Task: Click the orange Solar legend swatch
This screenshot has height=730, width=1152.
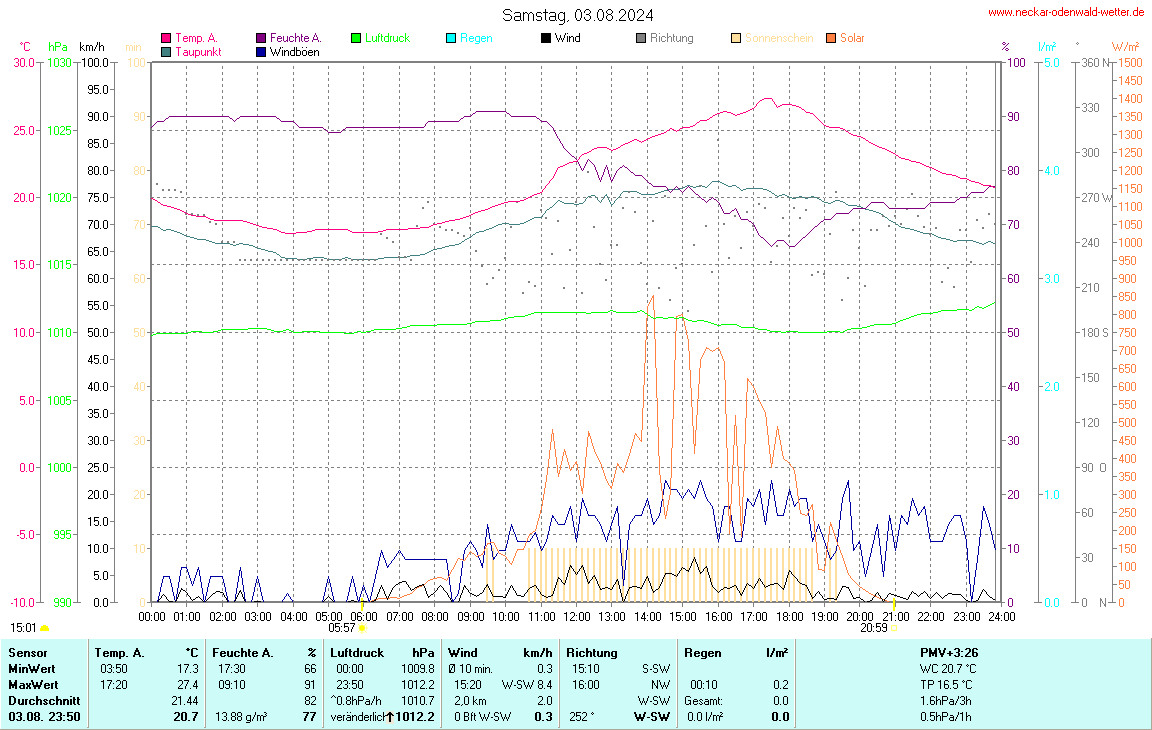Action: click(831, 38)
